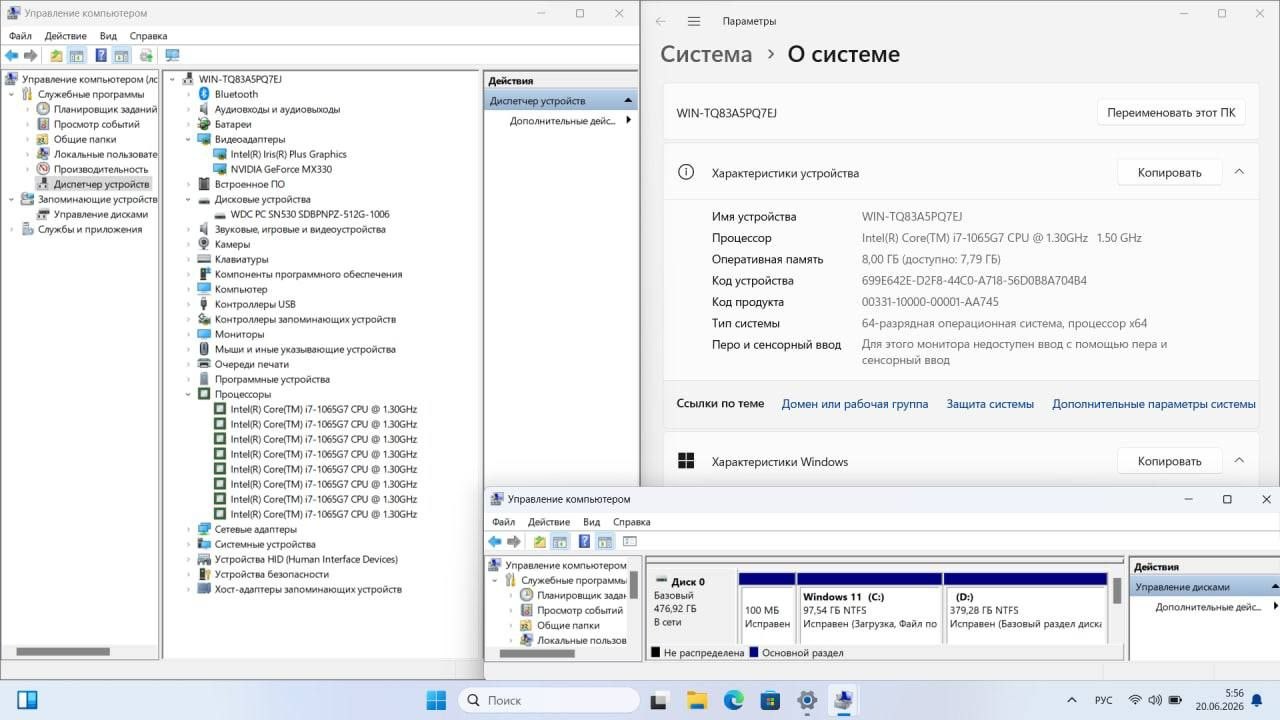Select the NVIDIA GeForce MX330 adapter
1280x720 pixels.
point(281,169)
